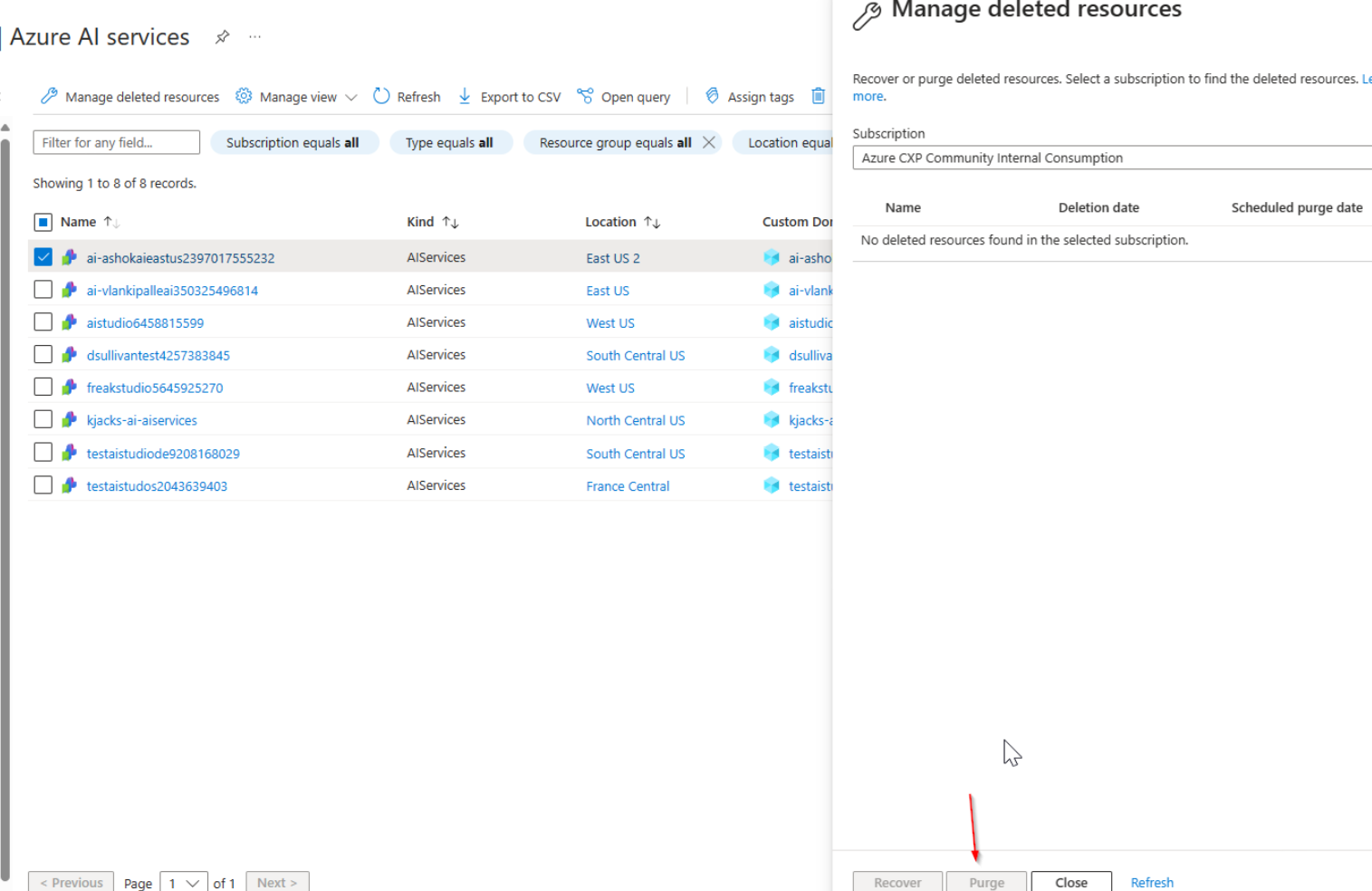The height and width of the screenshot is (891, 1372).
Task: Click the trash delete icon in toolbar
Action: [818, 96]
